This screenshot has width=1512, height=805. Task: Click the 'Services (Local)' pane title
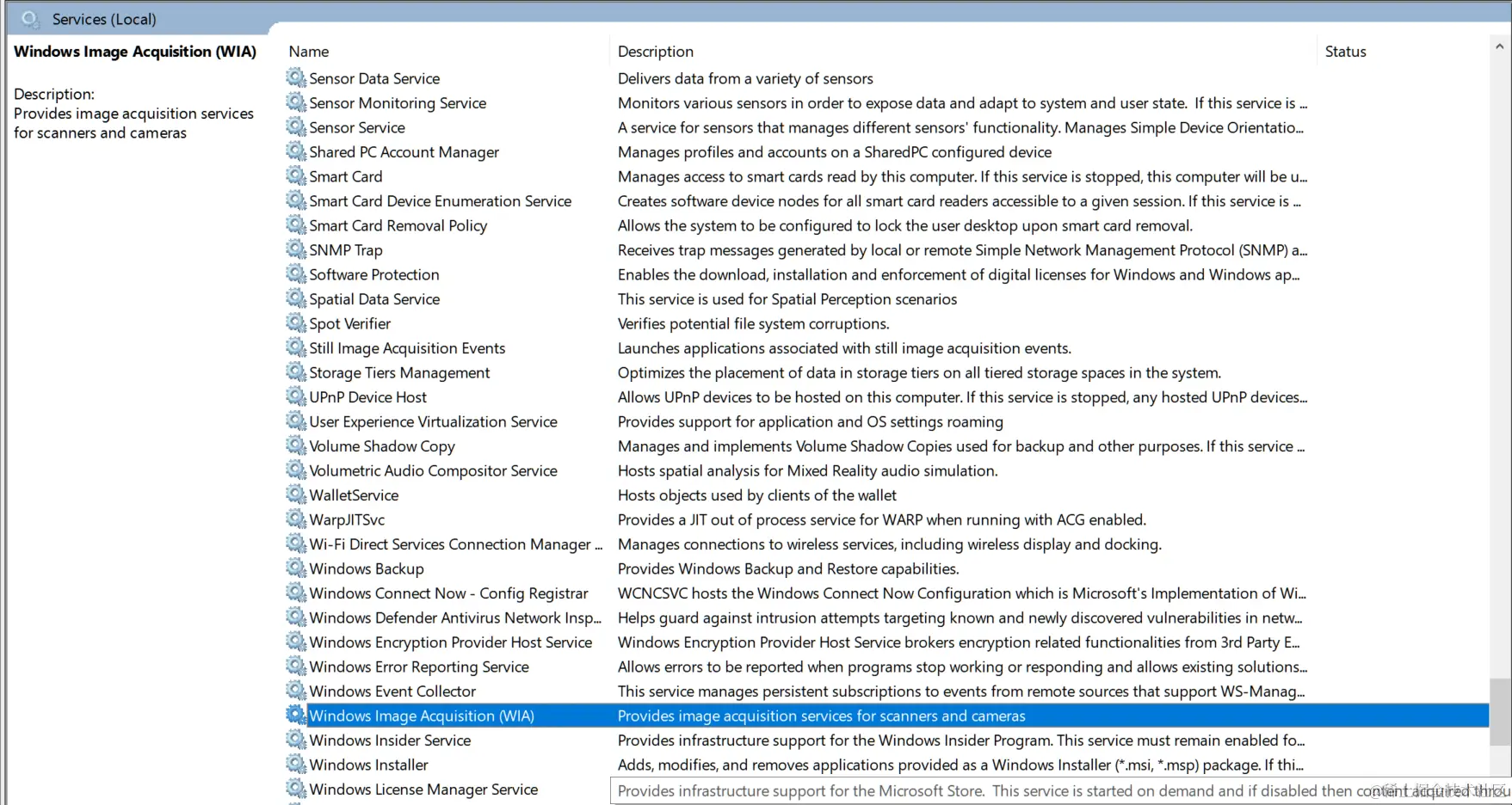click(104, 19)
